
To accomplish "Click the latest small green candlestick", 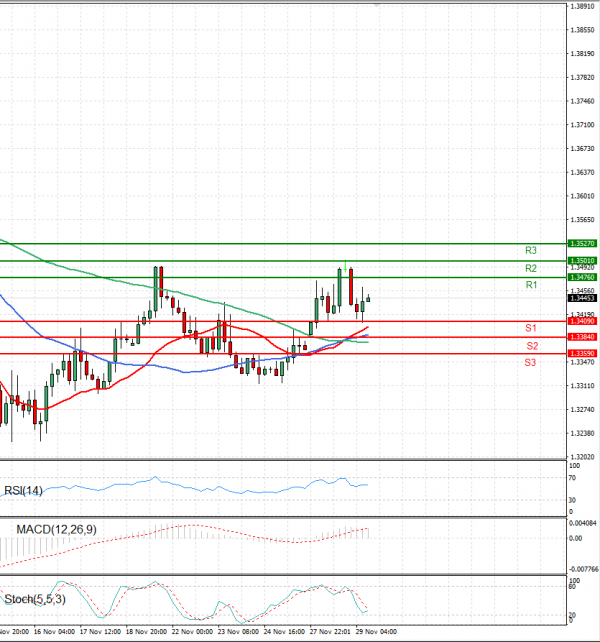I will (x=368, y=299).
